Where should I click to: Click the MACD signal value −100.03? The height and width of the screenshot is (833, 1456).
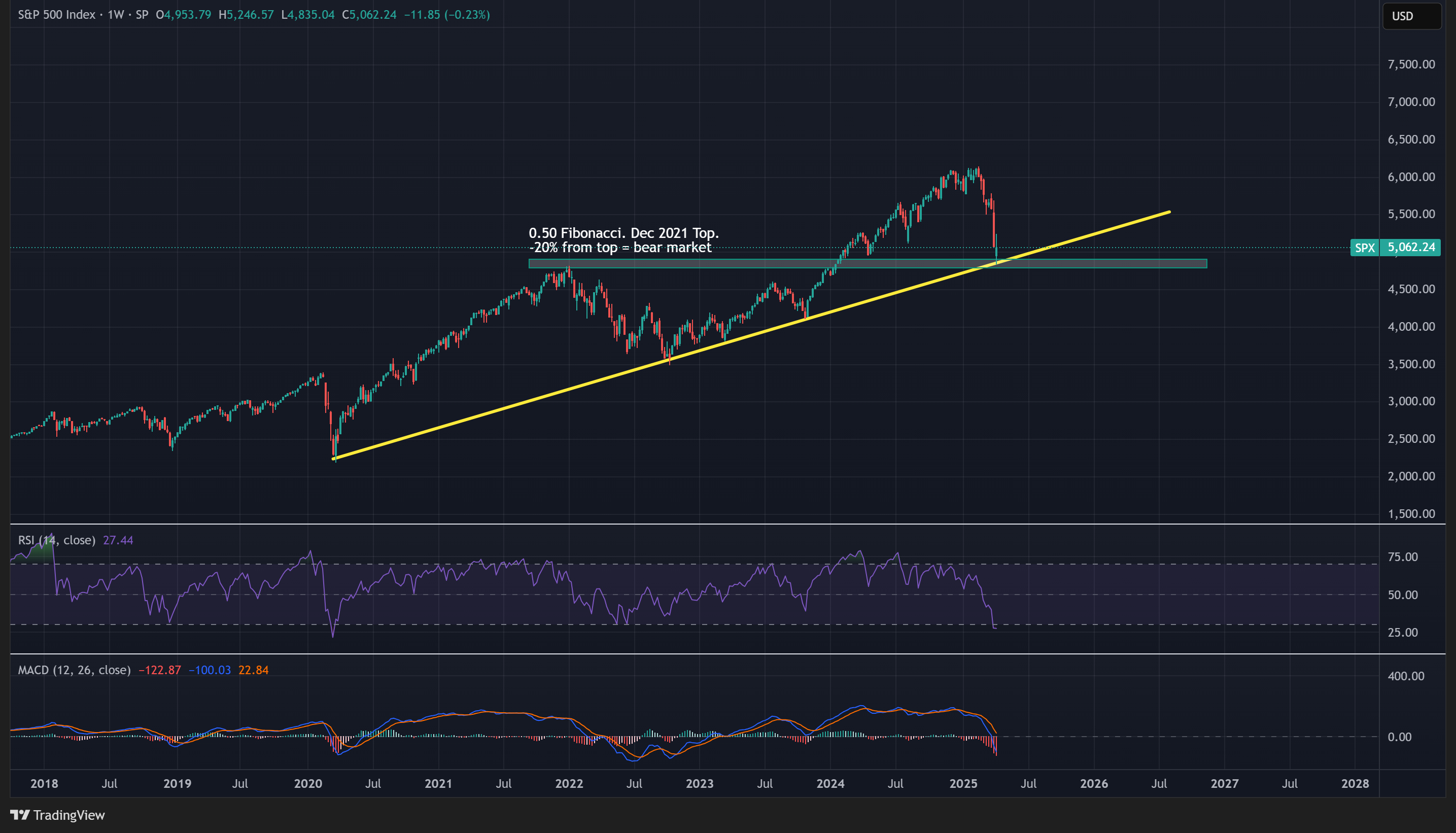210,670
